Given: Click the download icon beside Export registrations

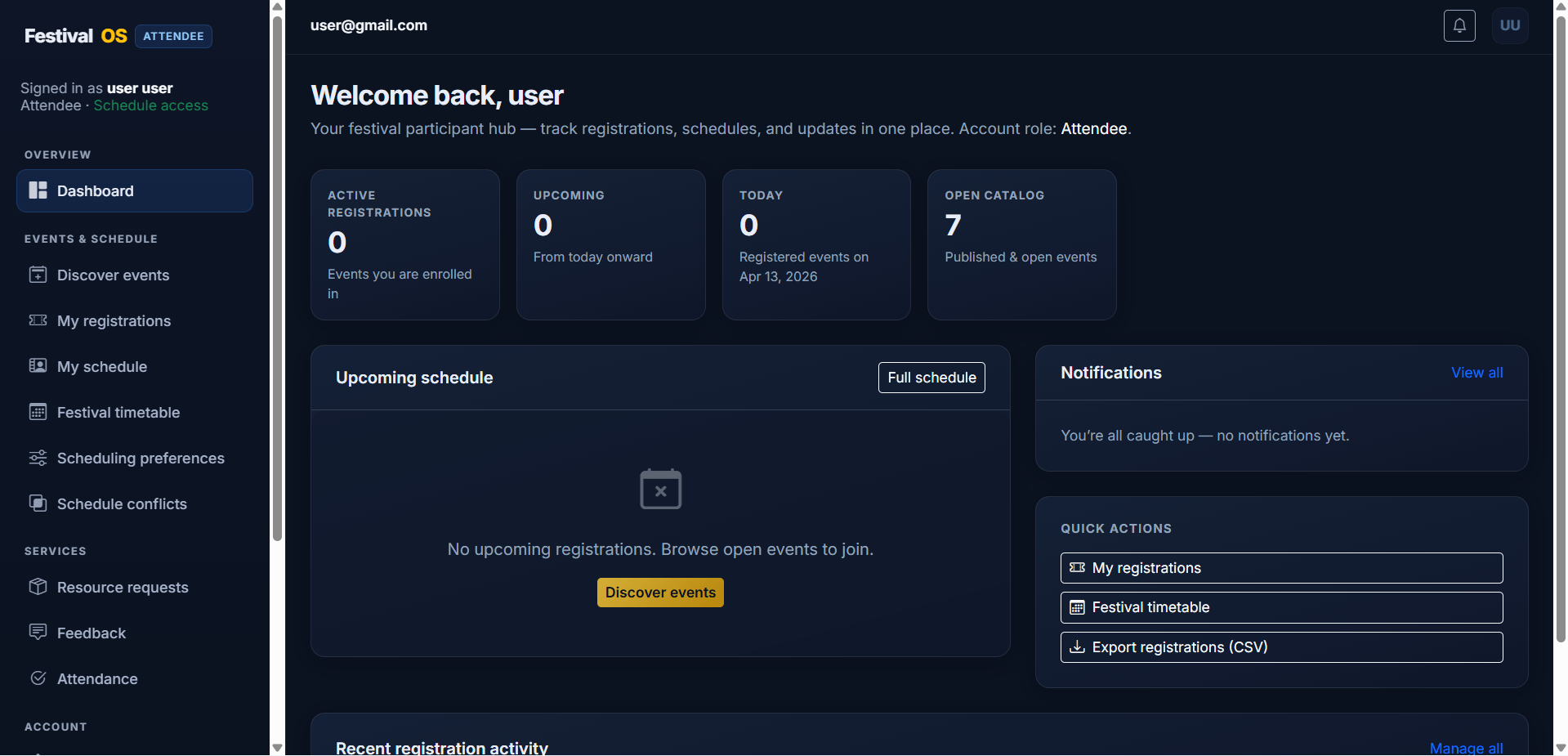Looking at the screenshot, I should 1078,647.
